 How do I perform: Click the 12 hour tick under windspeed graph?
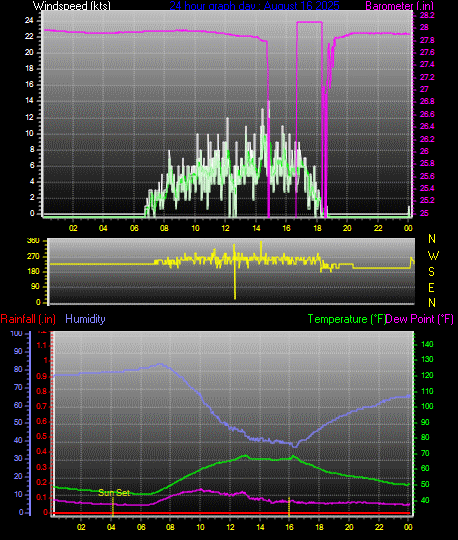[226, 228]
